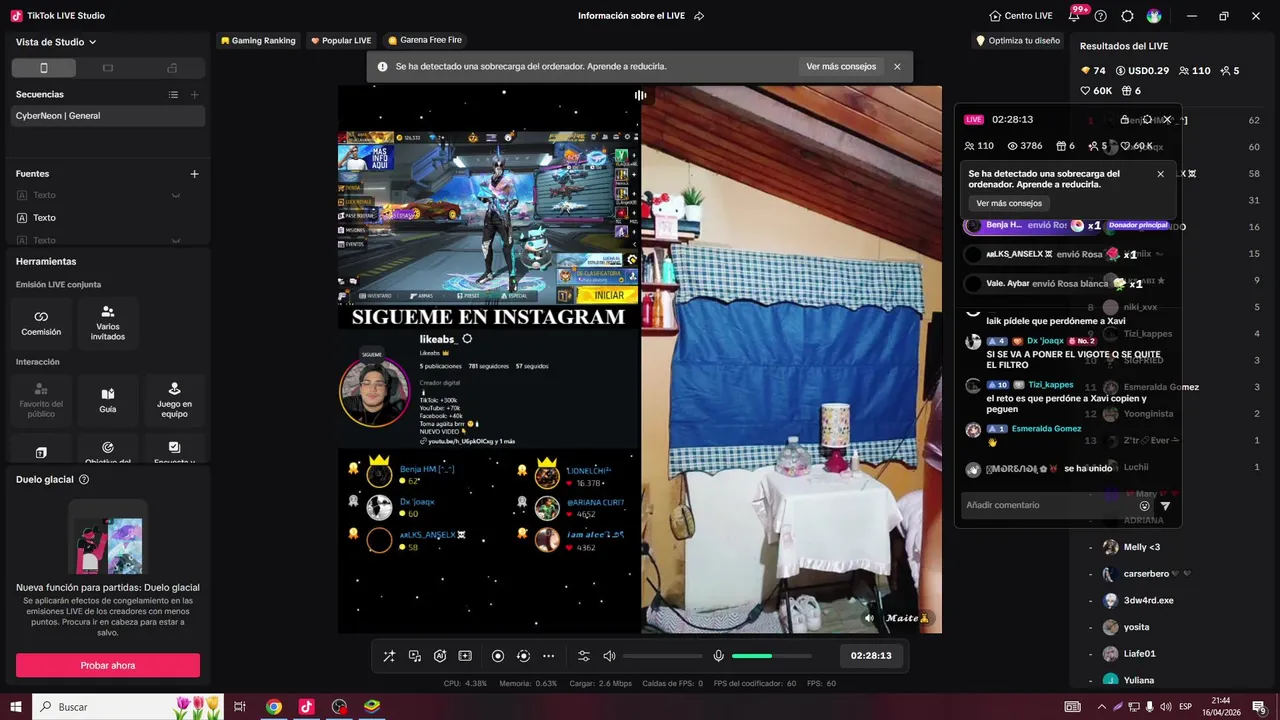The image size is (1280, 720).
Task: Adjust the speaker volume slider
Action: coord(662,656)
